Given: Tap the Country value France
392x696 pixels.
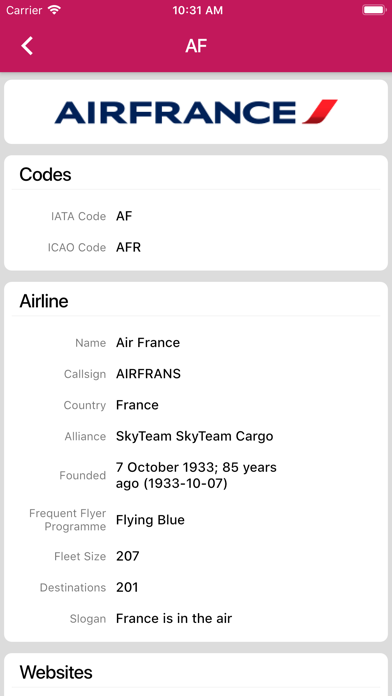Looking at the screenshot, I should [137, 405].
